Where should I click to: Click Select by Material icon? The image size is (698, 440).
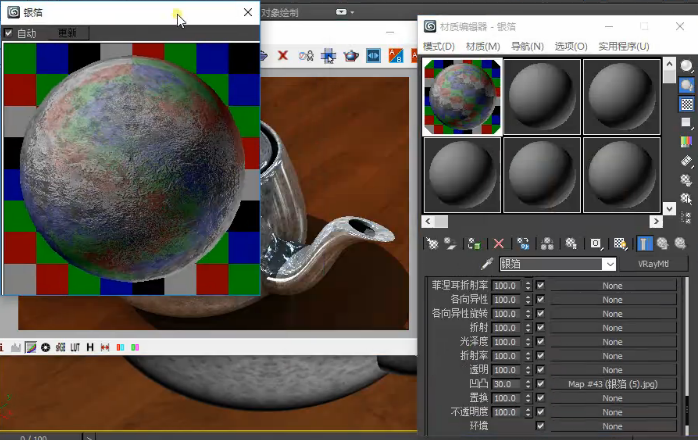click(686, 199)
